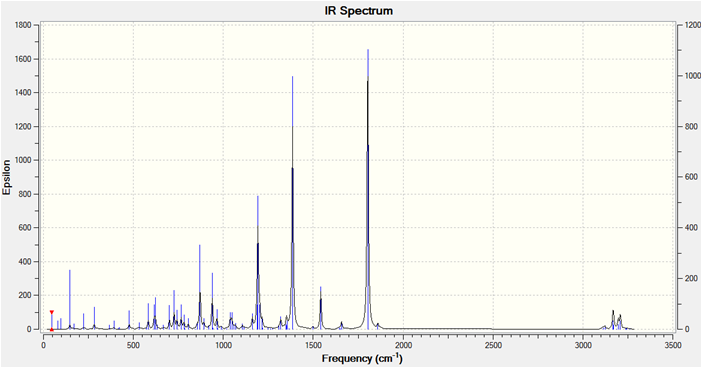Click the IR Spectrum plot title

[x=359, y=11]
